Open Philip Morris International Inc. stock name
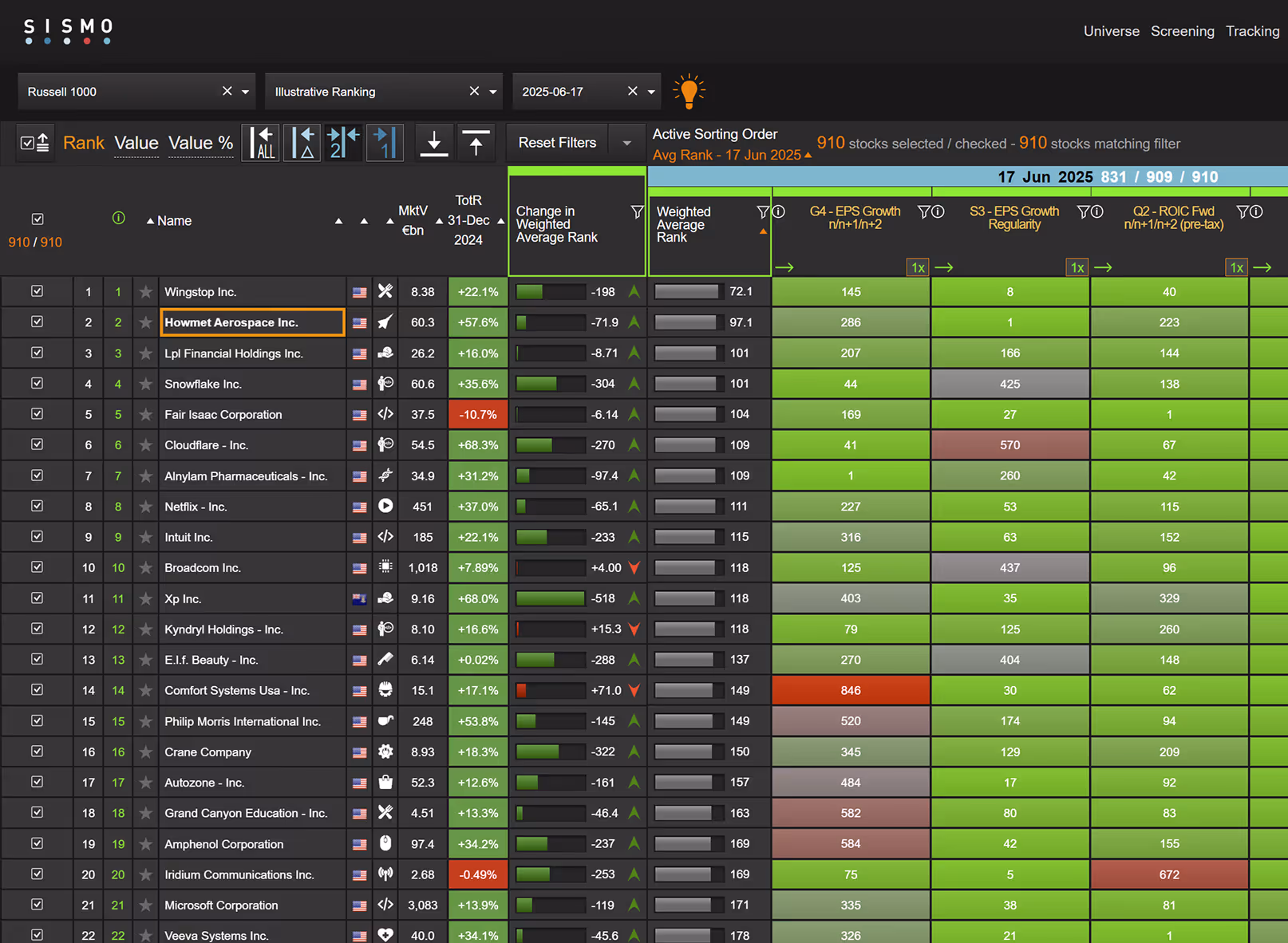 [x=243, y=721]
